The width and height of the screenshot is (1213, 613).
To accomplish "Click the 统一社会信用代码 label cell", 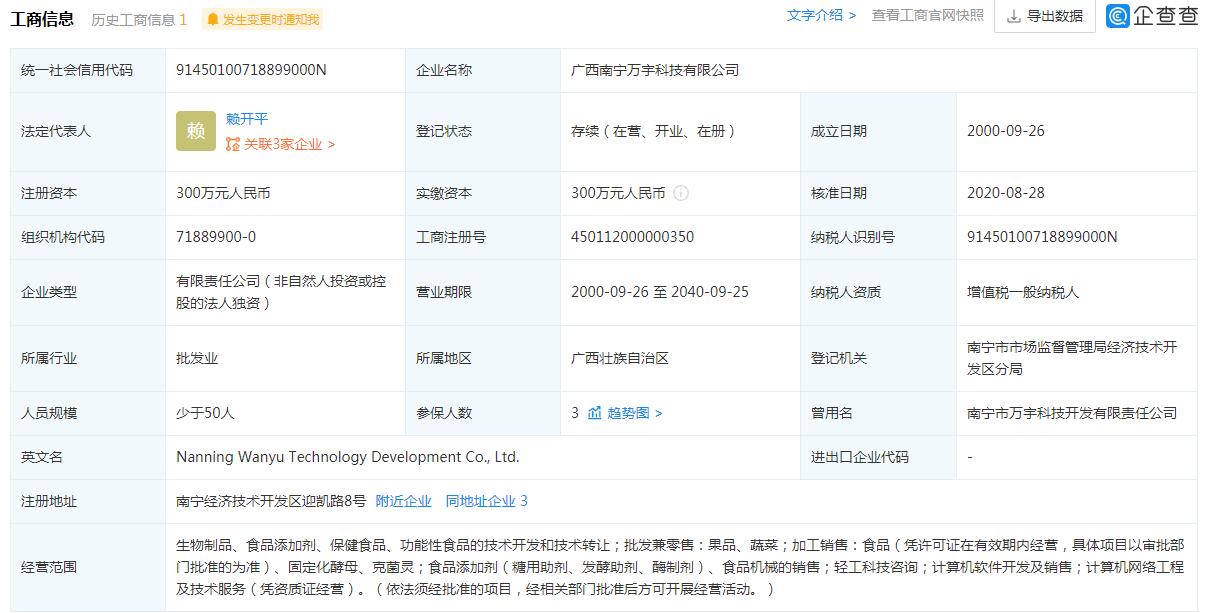I will pos(88,70).
